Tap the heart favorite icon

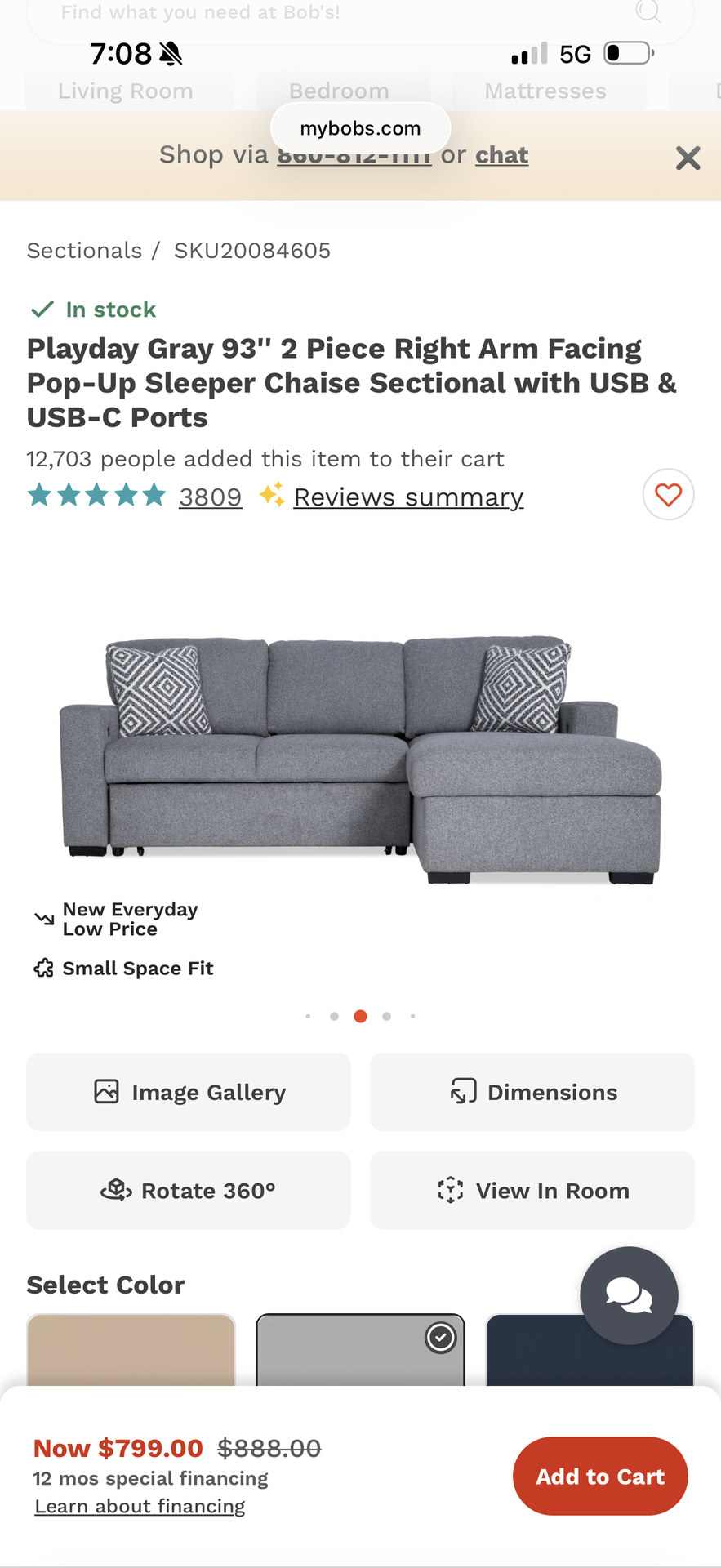(x=668, y=495)
